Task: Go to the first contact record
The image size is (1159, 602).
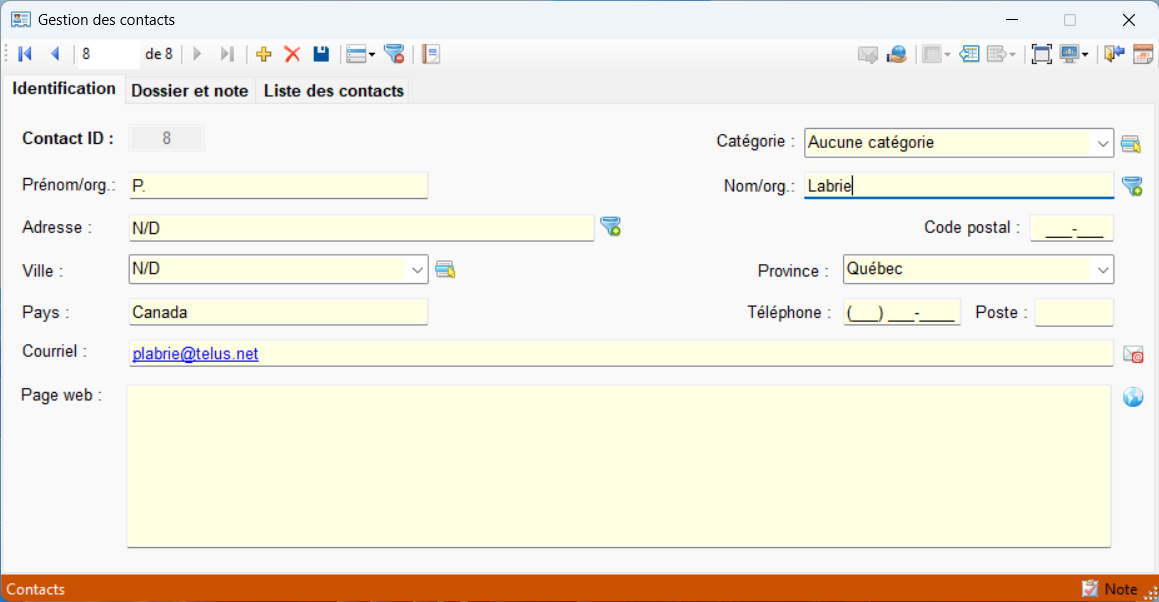Action: [25, 54]
